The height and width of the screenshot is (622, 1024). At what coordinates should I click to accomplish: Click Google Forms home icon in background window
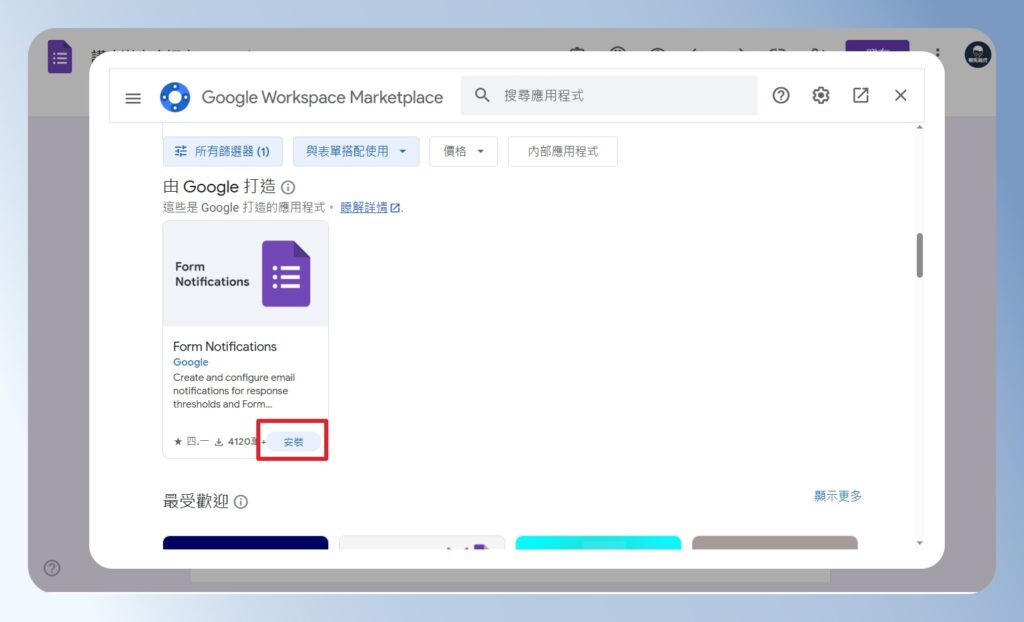59,57
